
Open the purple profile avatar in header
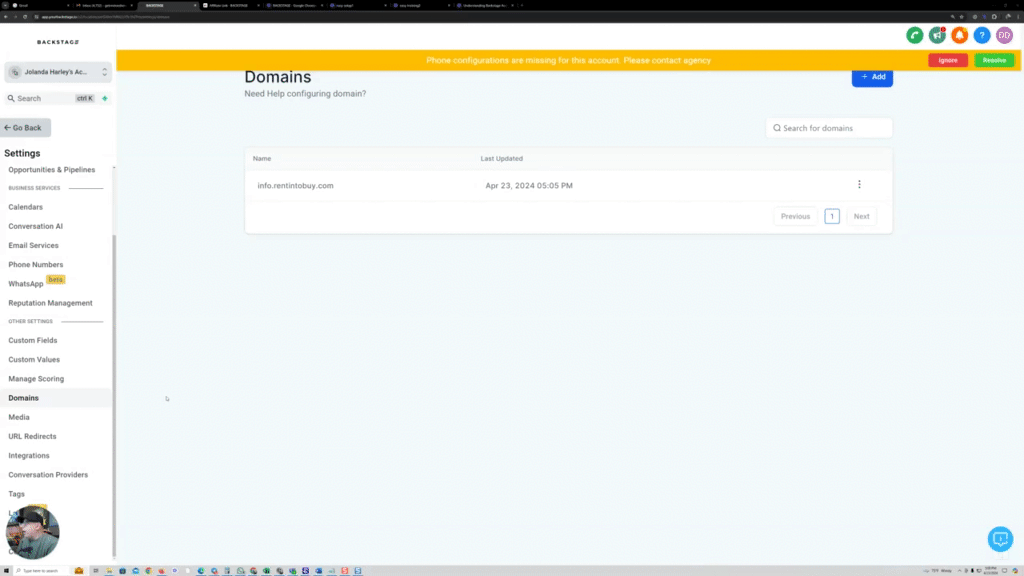point(1005,35)
